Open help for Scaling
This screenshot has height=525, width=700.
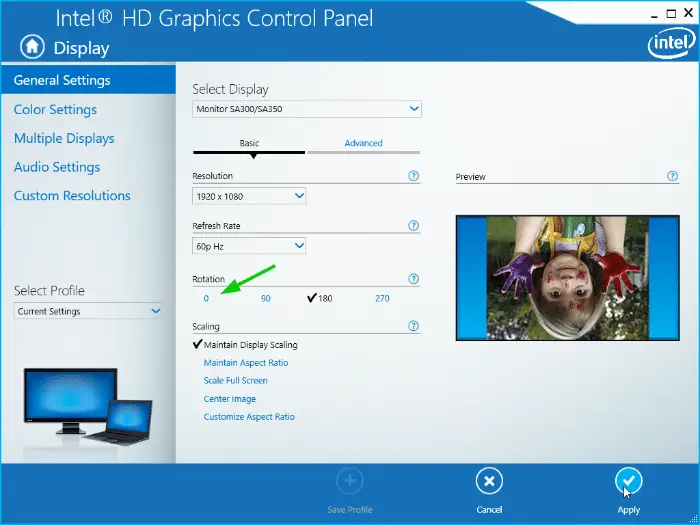413,326
